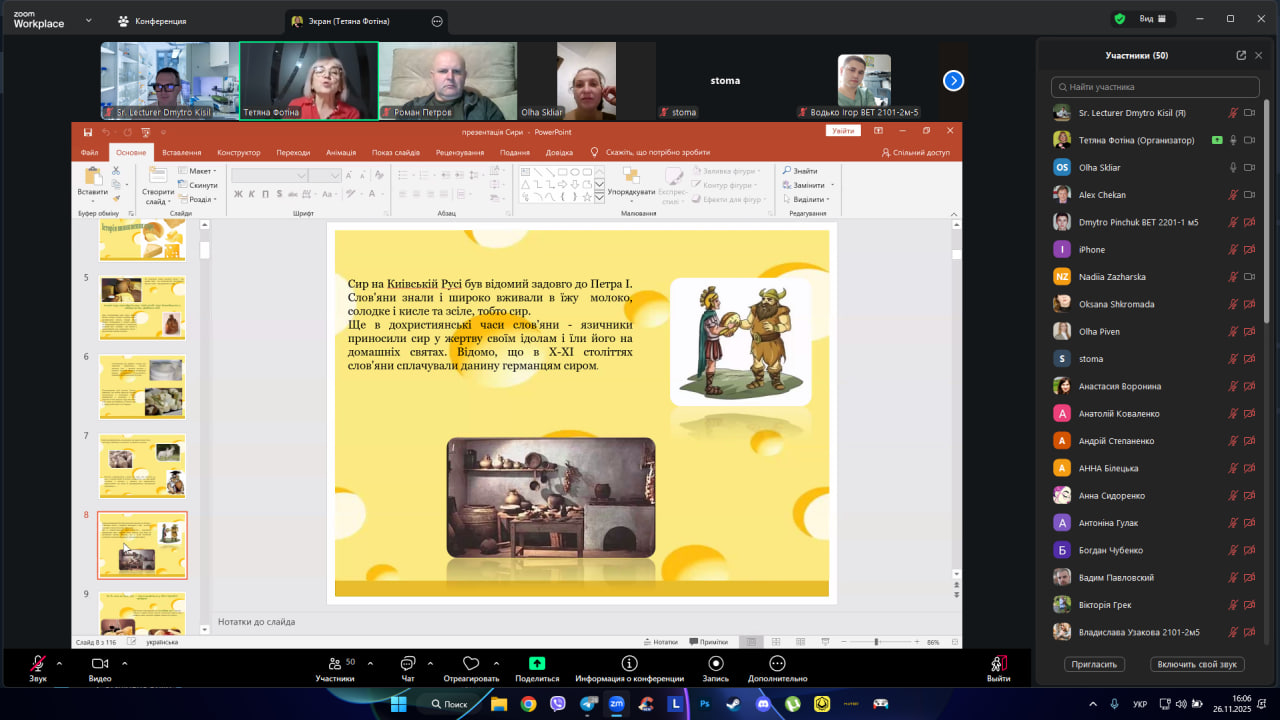Expand audio options arrow next to Звук

pyautogui.click(x=59, y=663)
